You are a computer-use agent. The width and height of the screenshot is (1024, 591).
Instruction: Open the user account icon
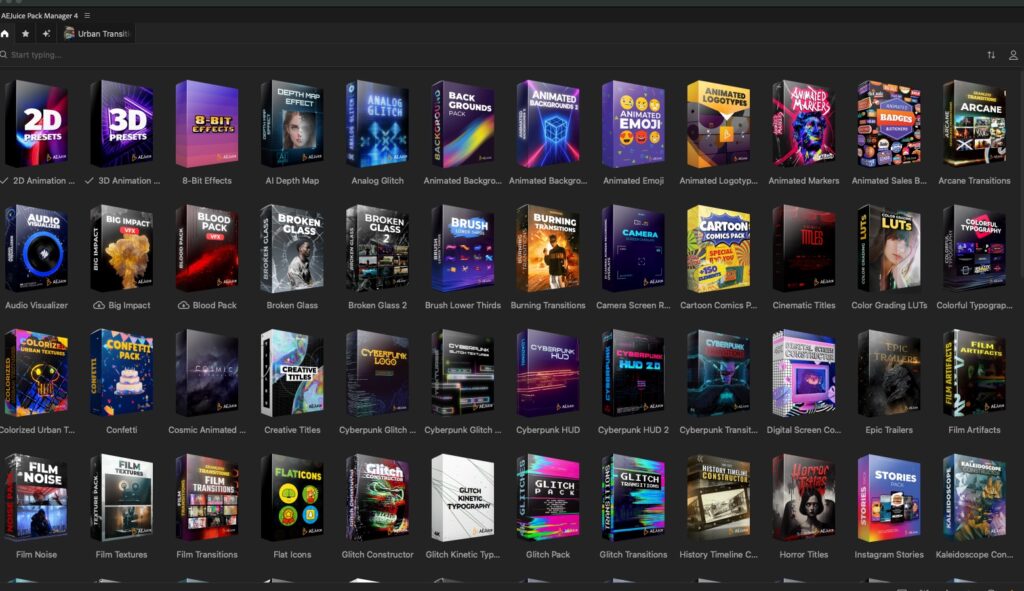click(x=1013, y=55)
